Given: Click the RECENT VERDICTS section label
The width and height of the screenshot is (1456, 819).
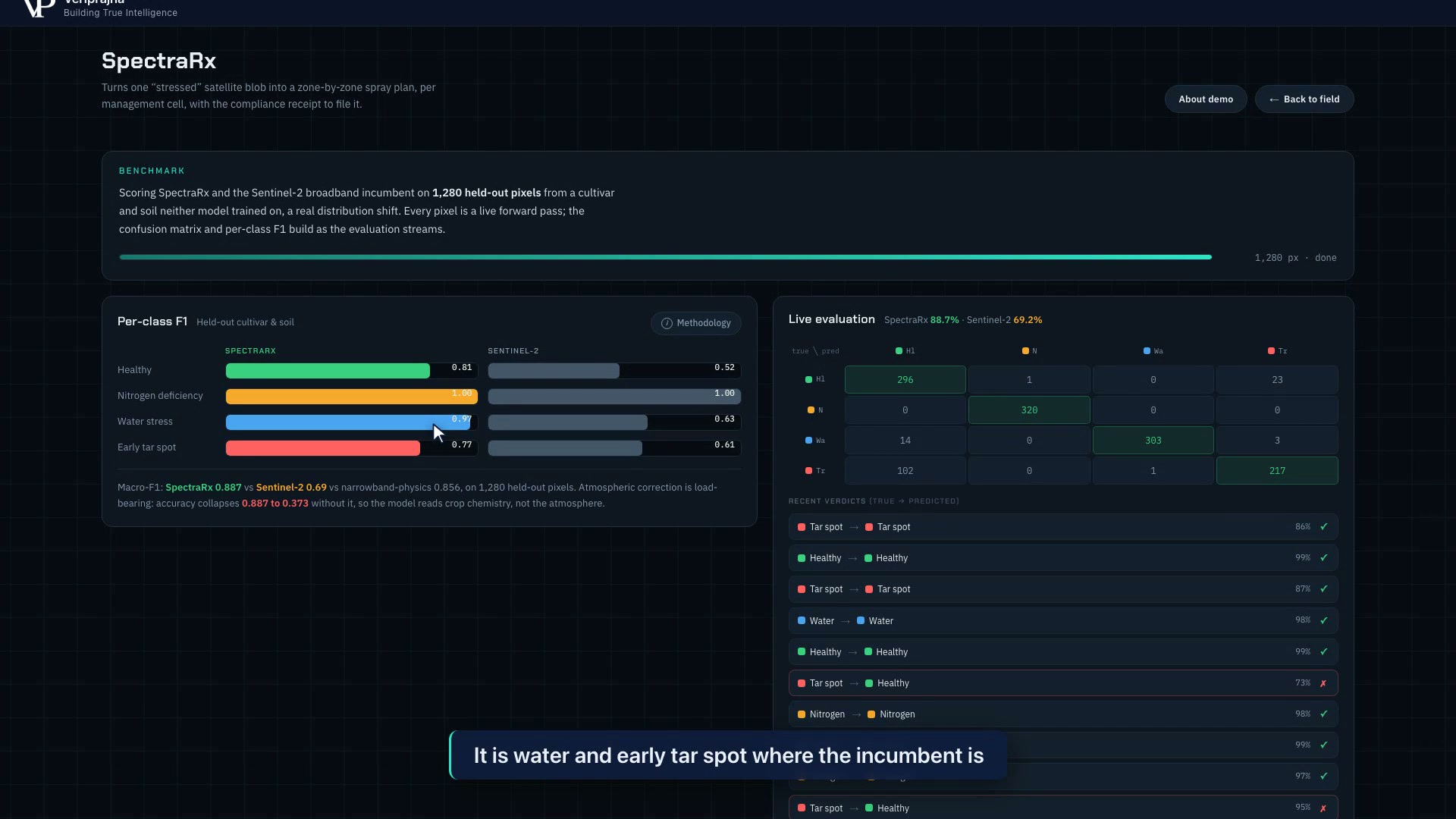Looking at the screenshot, I should [874, 501].
